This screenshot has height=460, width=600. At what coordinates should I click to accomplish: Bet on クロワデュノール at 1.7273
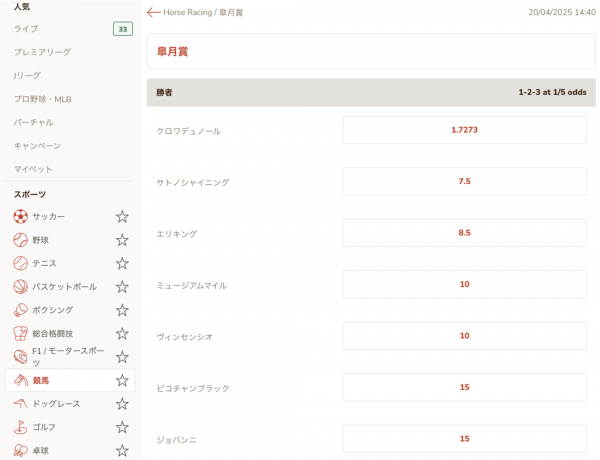[x=465, y=130]
